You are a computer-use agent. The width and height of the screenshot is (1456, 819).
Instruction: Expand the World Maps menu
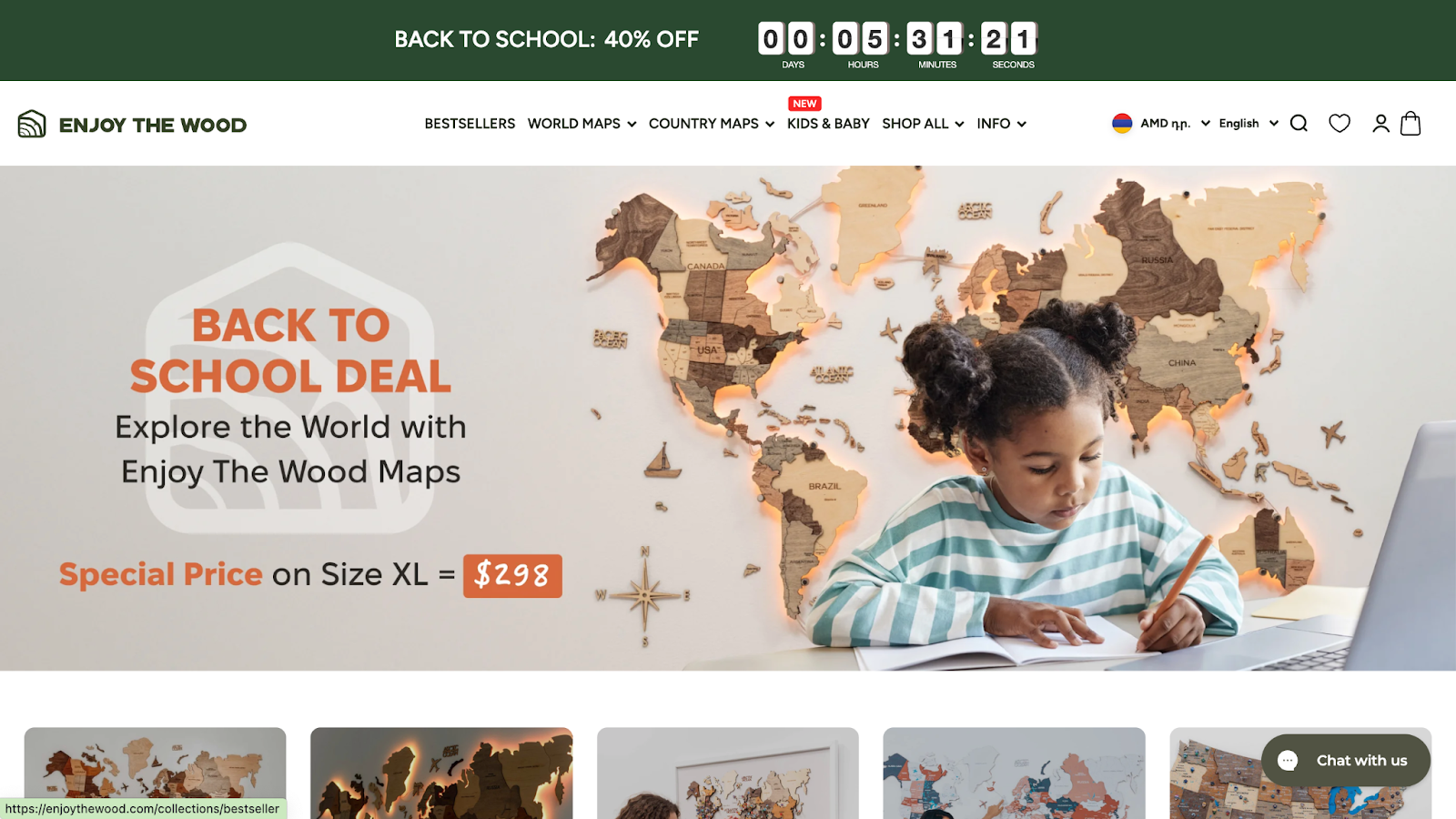pyautogui.click(x=582, y=124)
